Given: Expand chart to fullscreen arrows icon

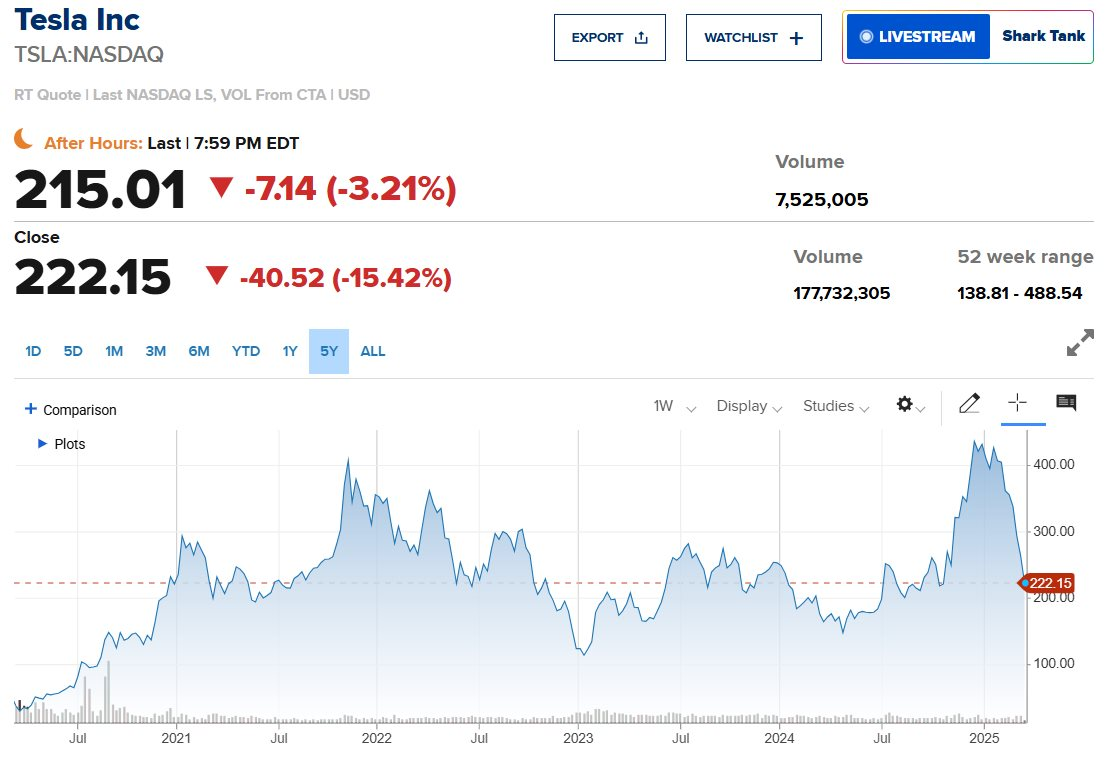Looking at the screenshot, I should [1080, 344].
